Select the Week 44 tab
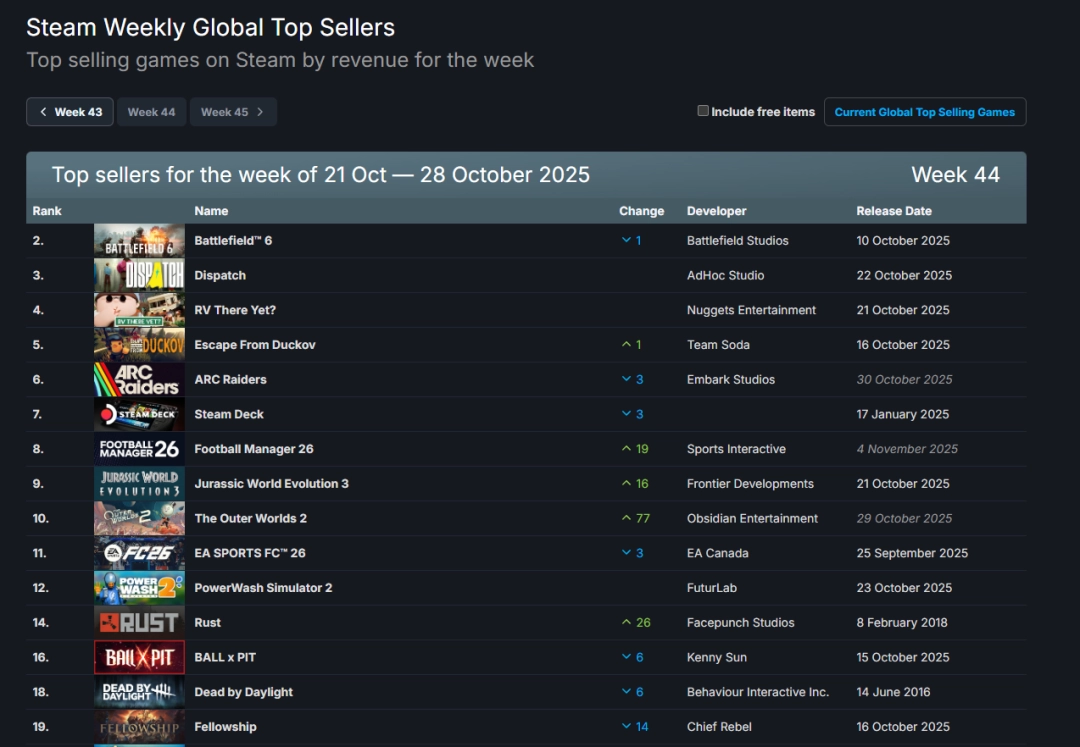 coord(151,111)
